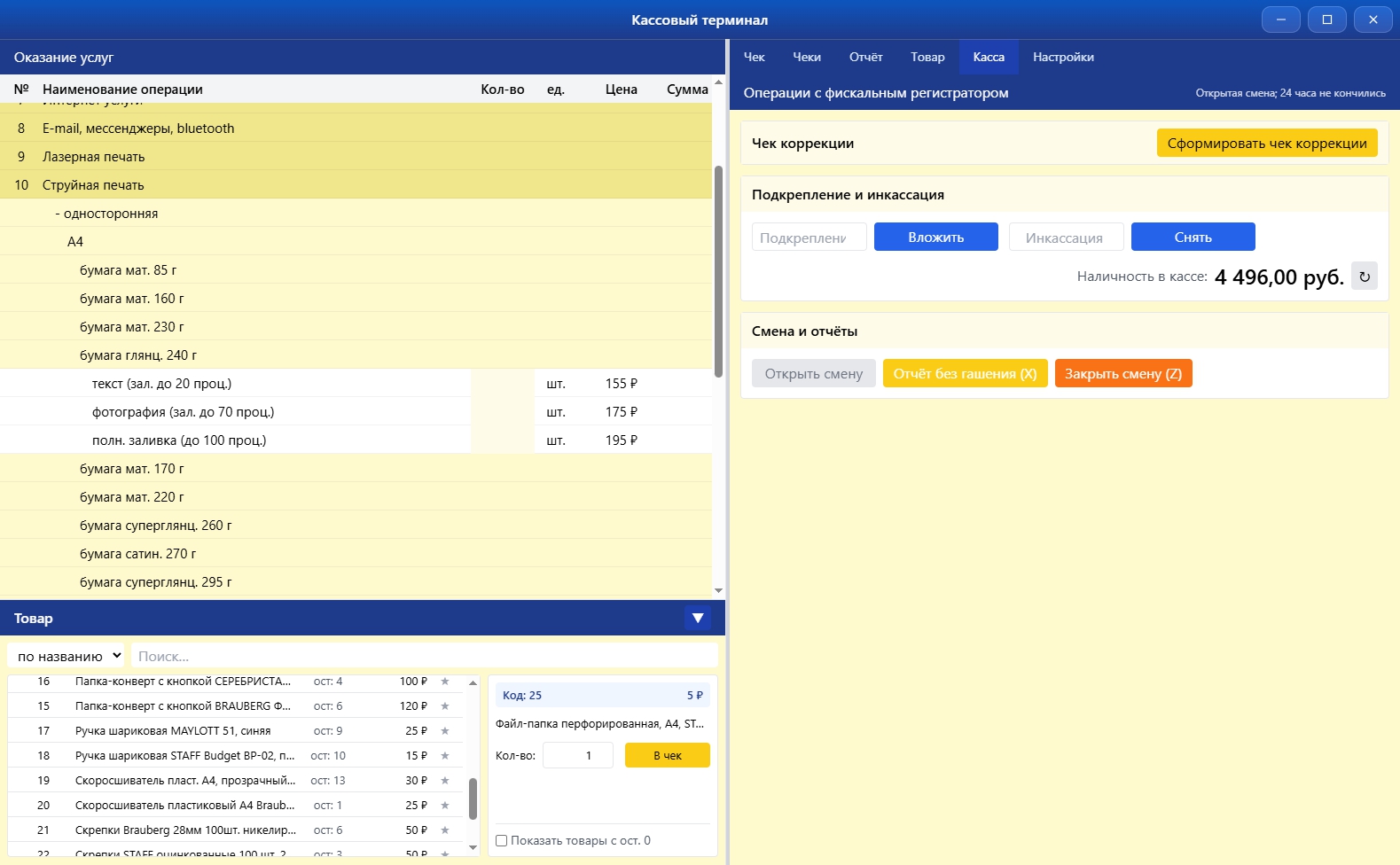Minimize the Кассовый терминал window

[x=1281, y=19]
